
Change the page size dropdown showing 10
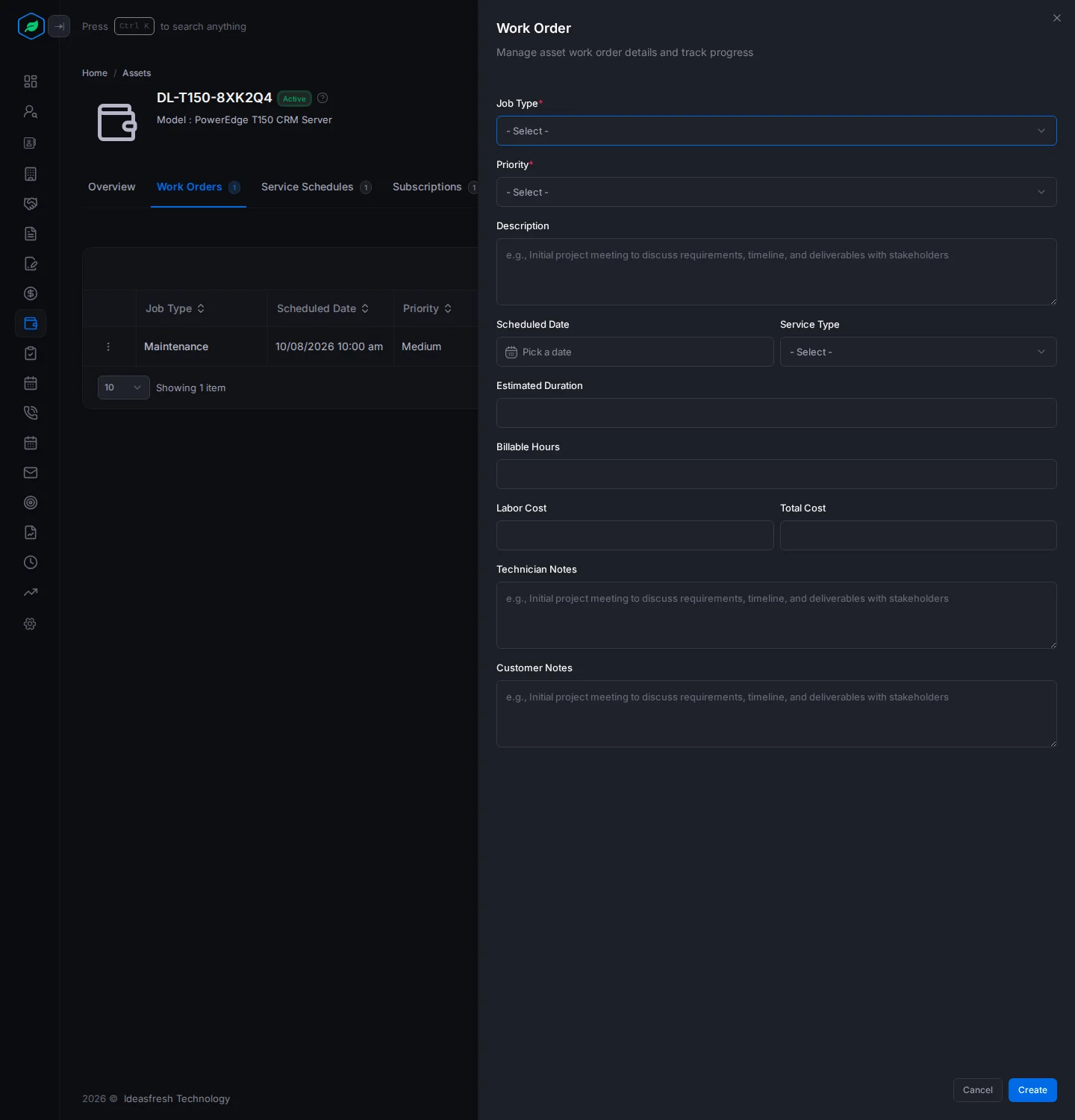[x=124, y=388]
